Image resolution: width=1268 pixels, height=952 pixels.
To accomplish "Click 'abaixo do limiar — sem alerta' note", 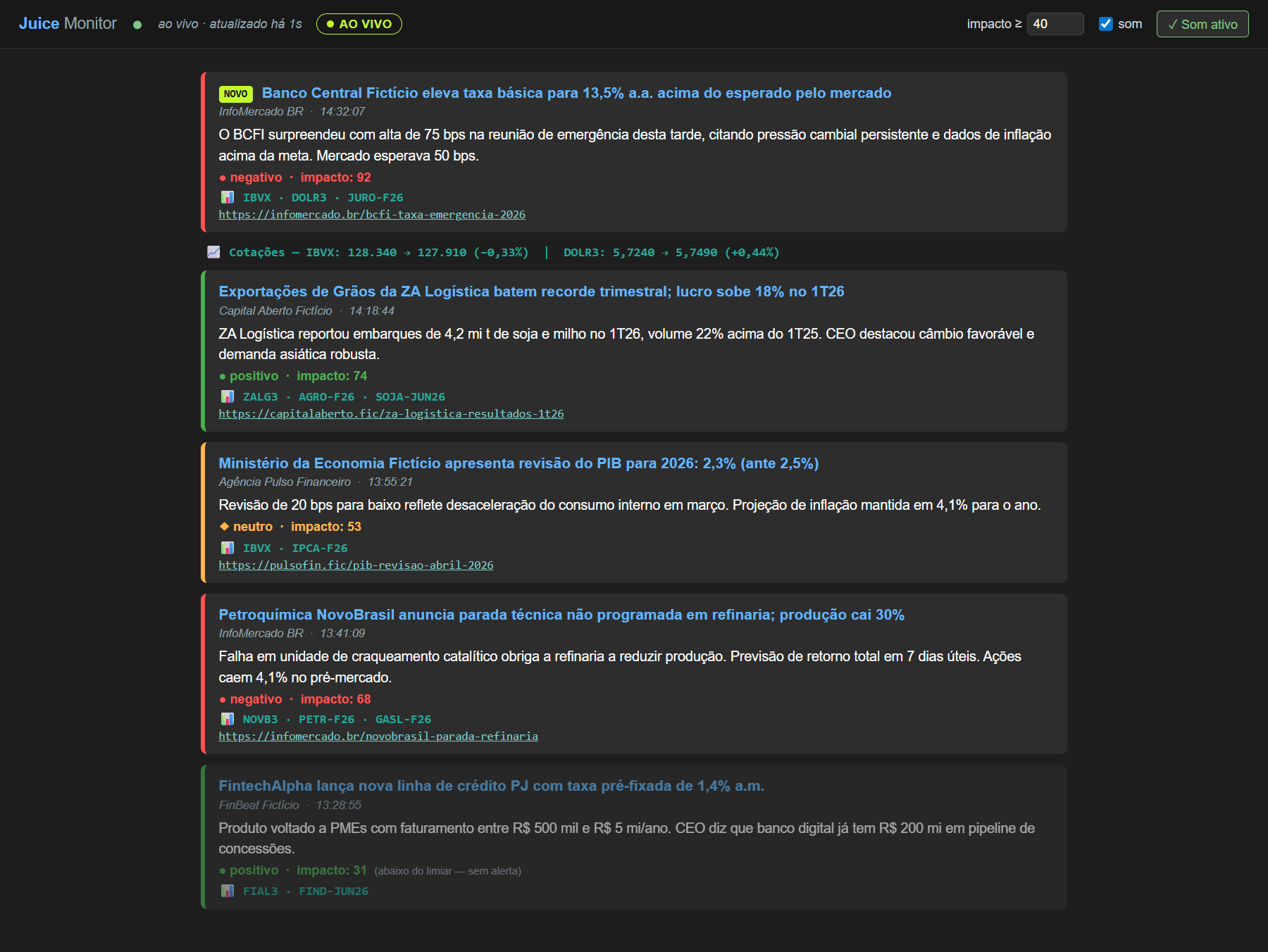I will pos(448,871).
